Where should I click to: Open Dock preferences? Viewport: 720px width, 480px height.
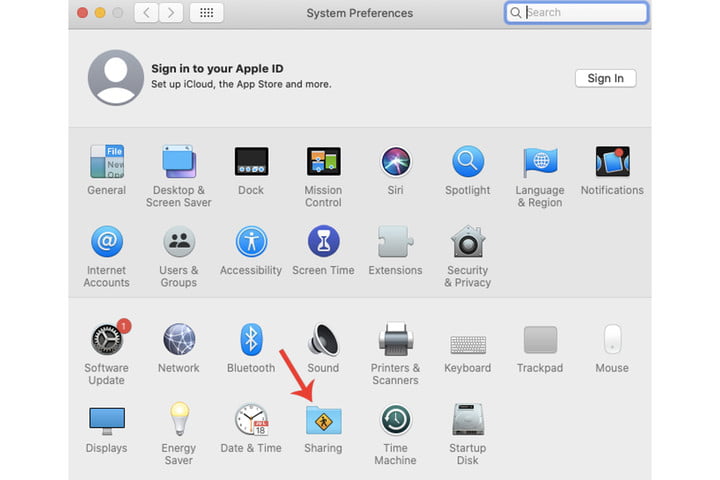pos(251,162)
